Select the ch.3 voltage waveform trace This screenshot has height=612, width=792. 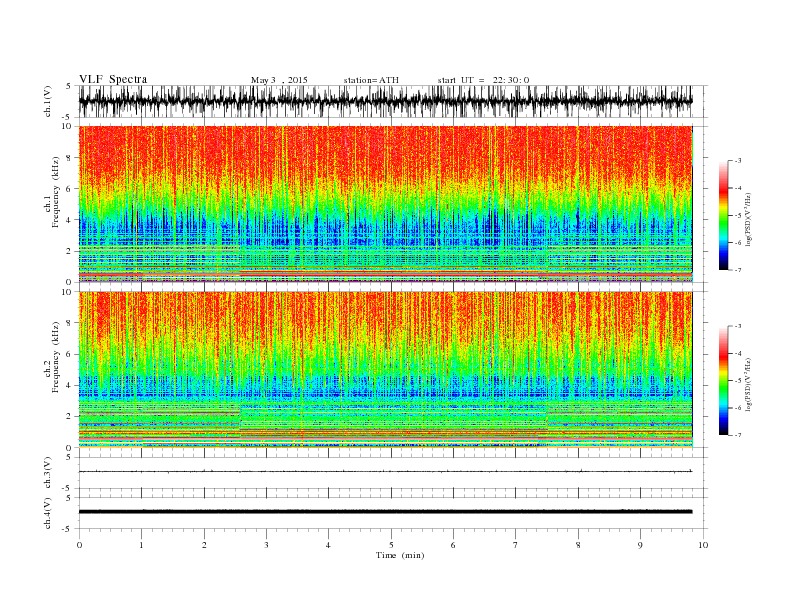click(385, 471)
